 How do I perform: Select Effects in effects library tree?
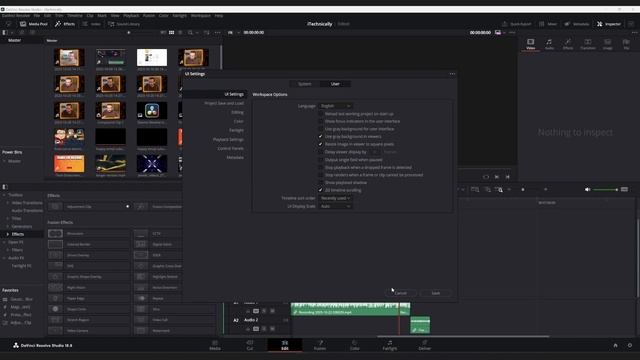coord(18,234)
